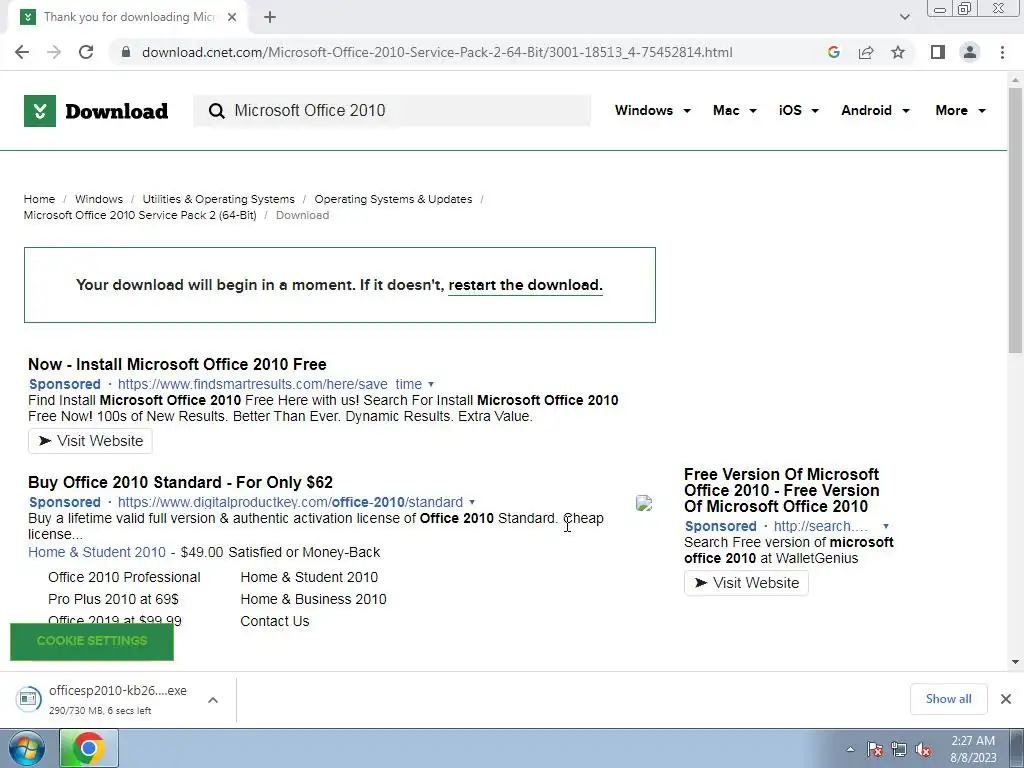Click Office 2010 Professional sitelink
The image size is (1024, 768).
coord(124,577)
